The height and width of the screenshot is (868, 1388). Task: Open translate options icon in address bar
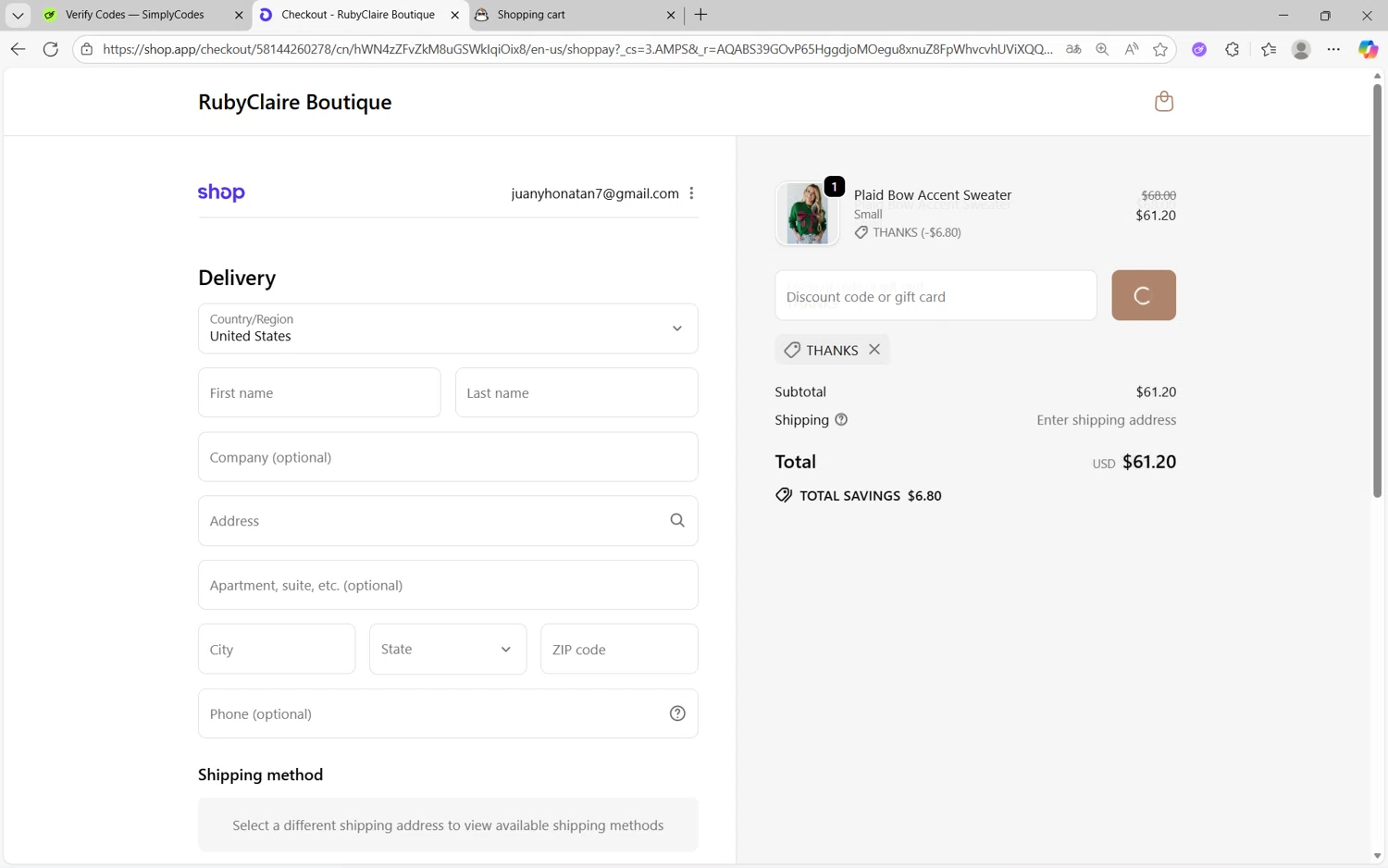point(1073,49)
